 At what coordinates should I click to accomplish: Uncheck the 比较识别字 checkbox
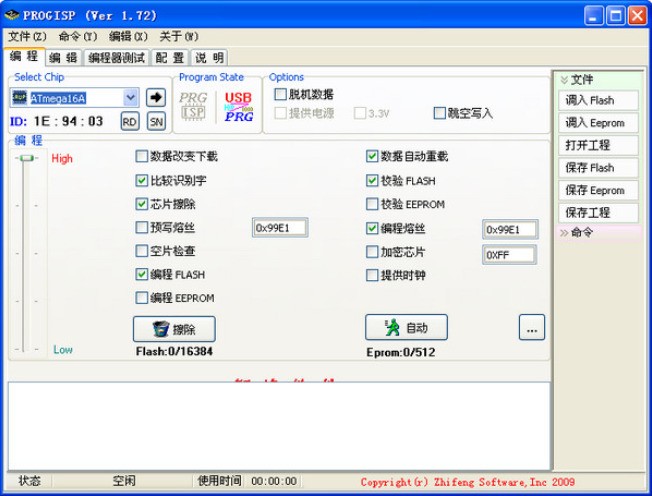tap(141, 180)
